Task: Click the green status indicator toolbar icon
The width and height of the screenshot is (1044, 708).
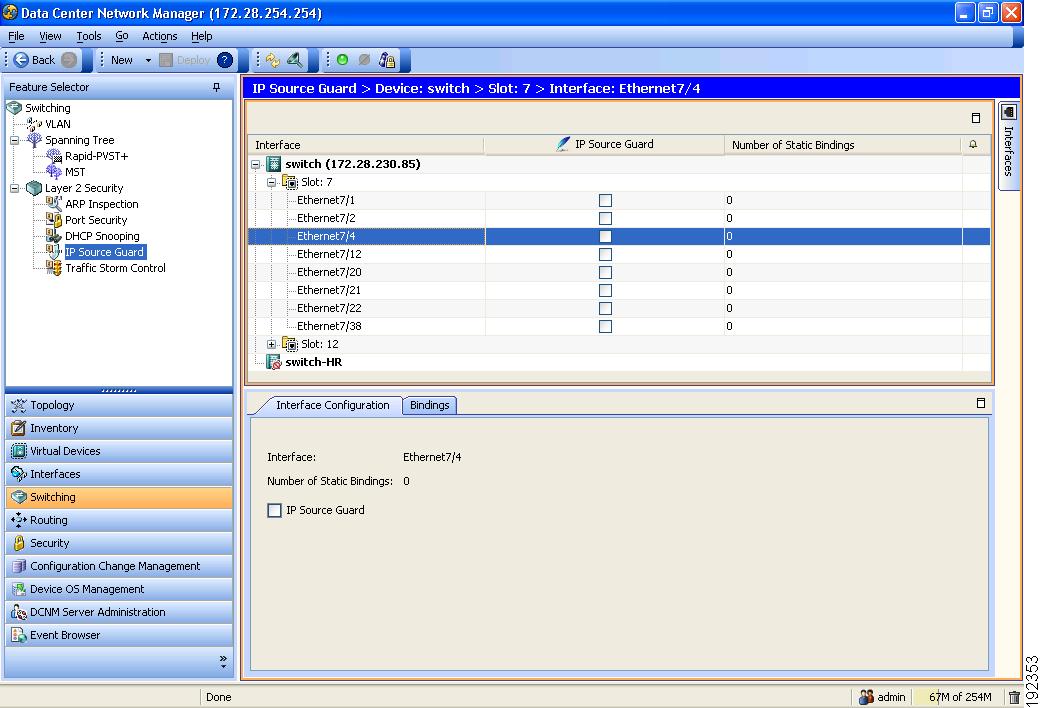Action: point(343,60)
